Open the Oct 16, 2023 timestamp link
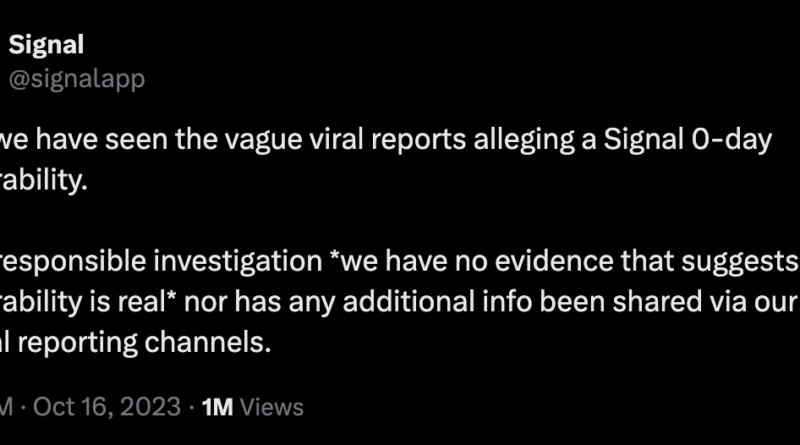The width and height of the screenshot is (800, 445). tap(107, 407)
